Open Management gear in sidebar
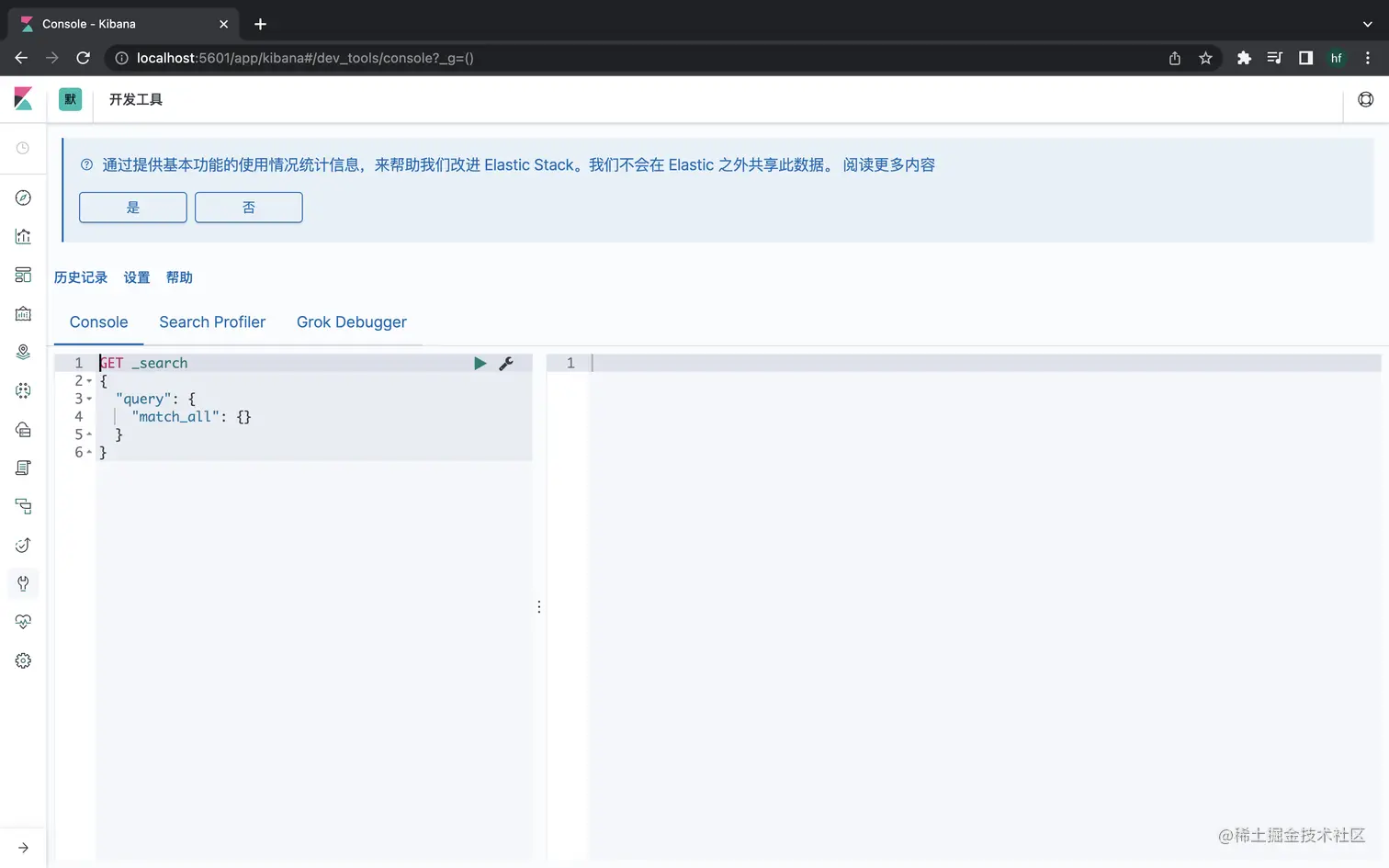 [x=23, y=661]
